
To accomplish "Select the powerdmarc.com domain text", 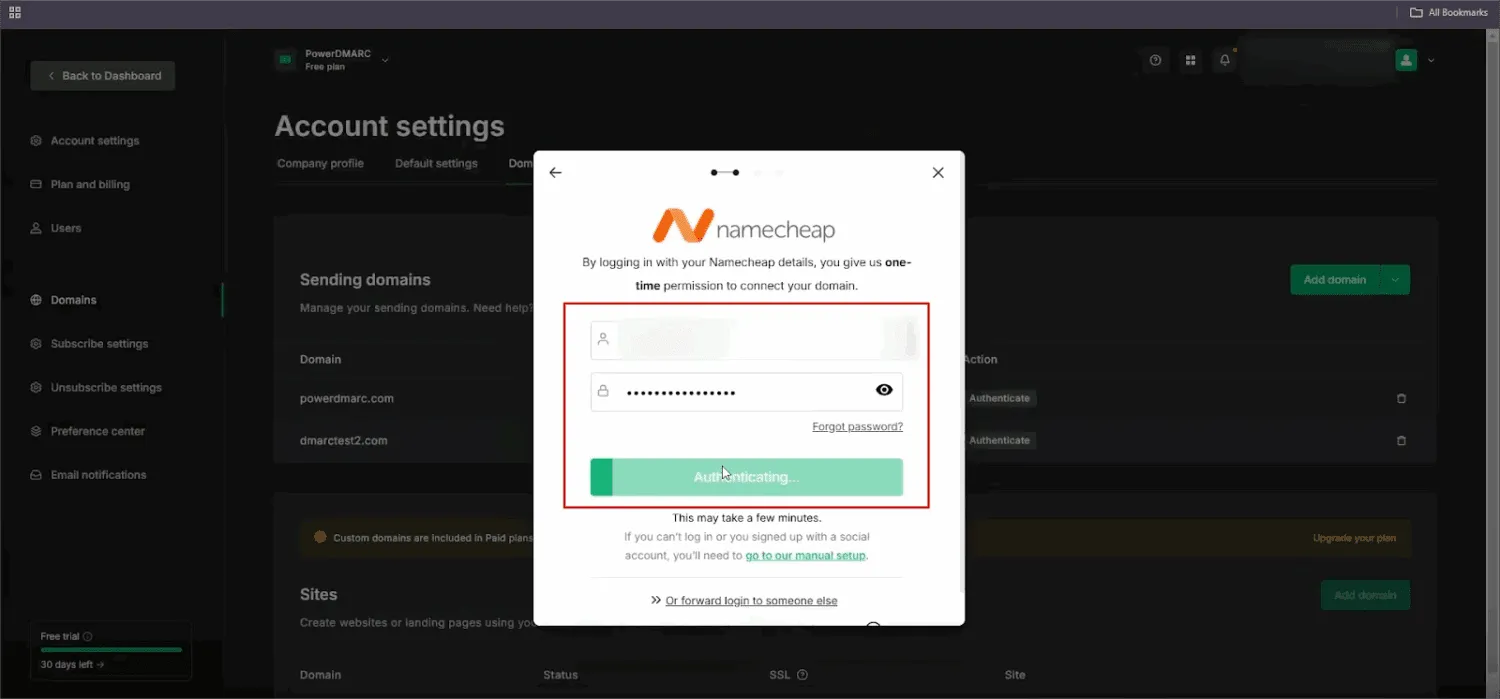I will coord(346,398).
